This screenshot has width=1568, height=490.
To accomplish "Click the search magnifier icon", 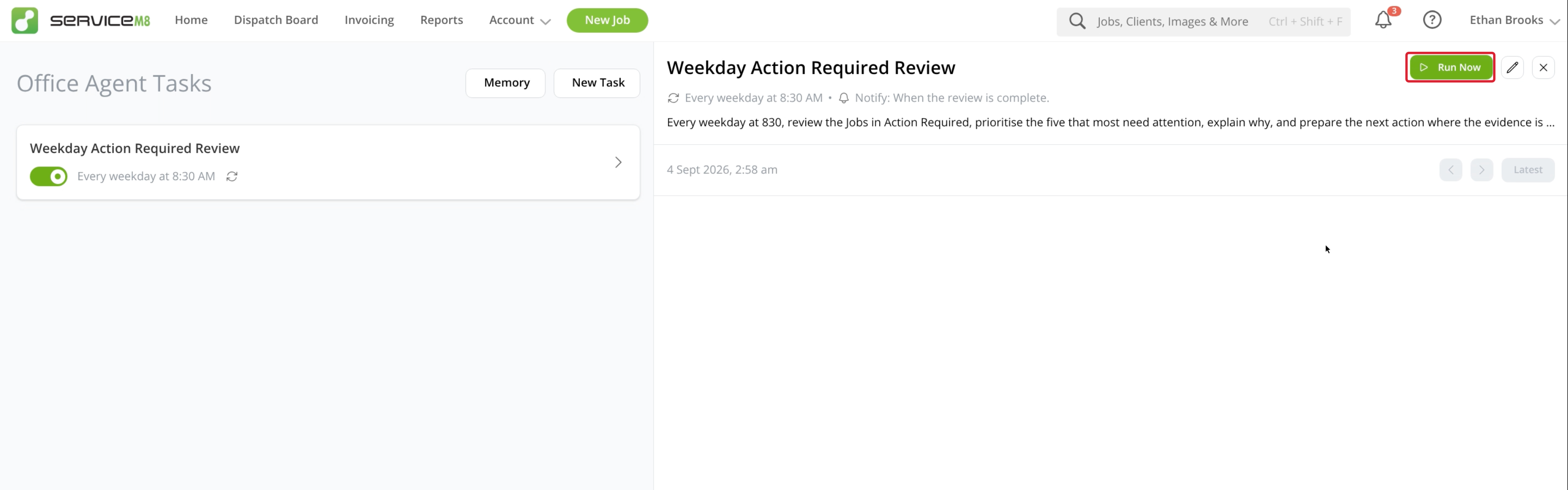I will pos(1077,21).
